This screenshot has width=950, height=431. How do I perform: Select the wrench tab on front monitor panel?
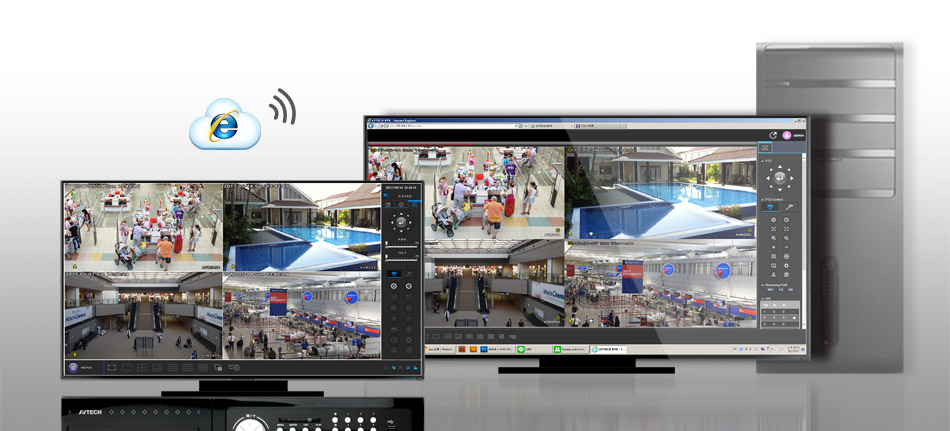[410, 273]
